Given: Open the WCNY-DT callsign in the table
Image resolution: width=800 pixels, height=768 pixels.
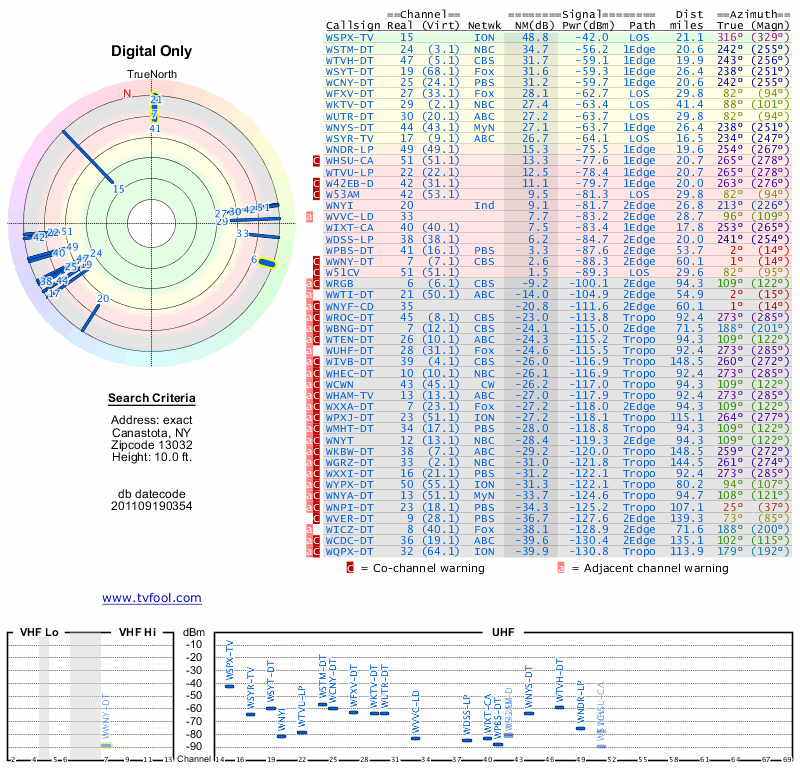Looking at the screenshot, I should point(349,83).
